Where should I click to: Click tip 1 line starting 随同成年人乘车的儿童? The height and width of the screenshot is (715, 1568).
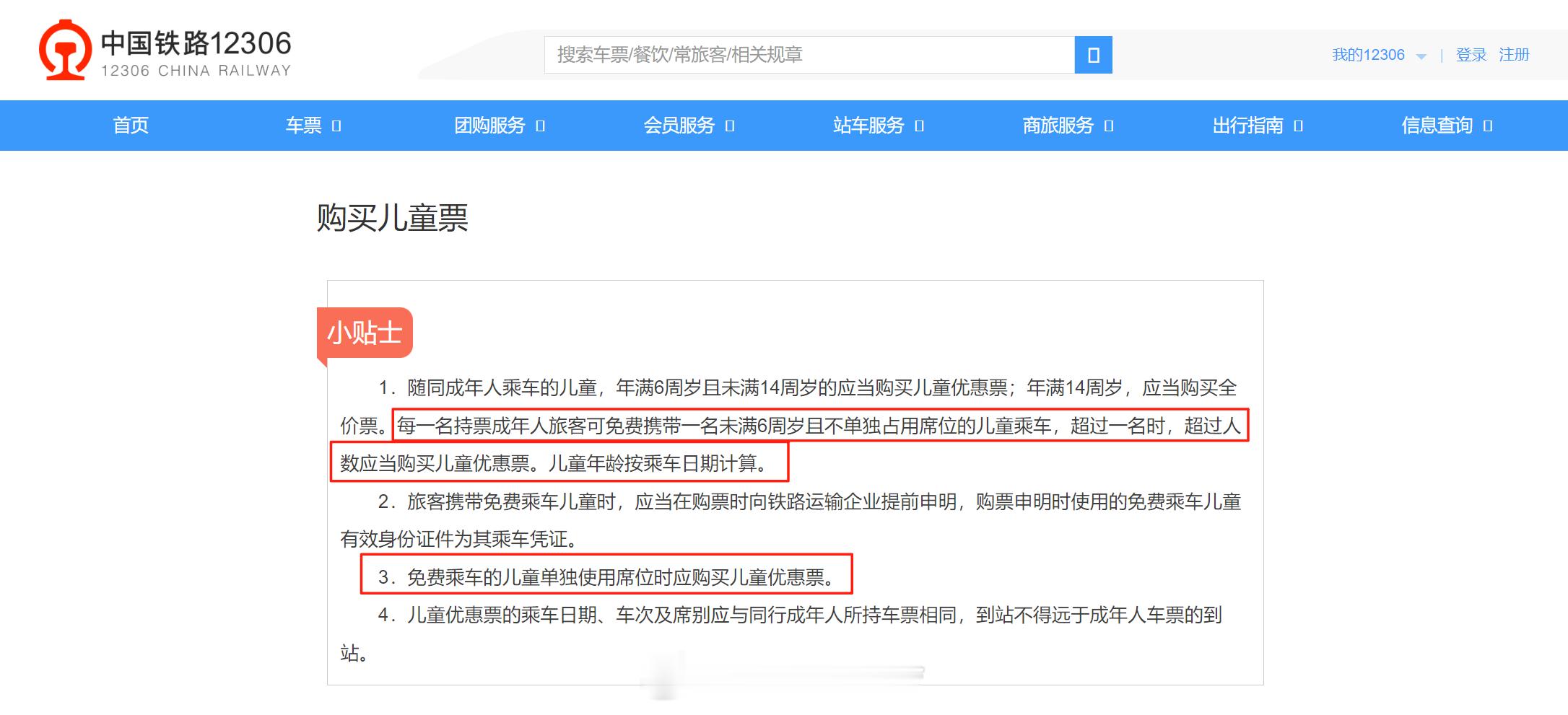807,388
